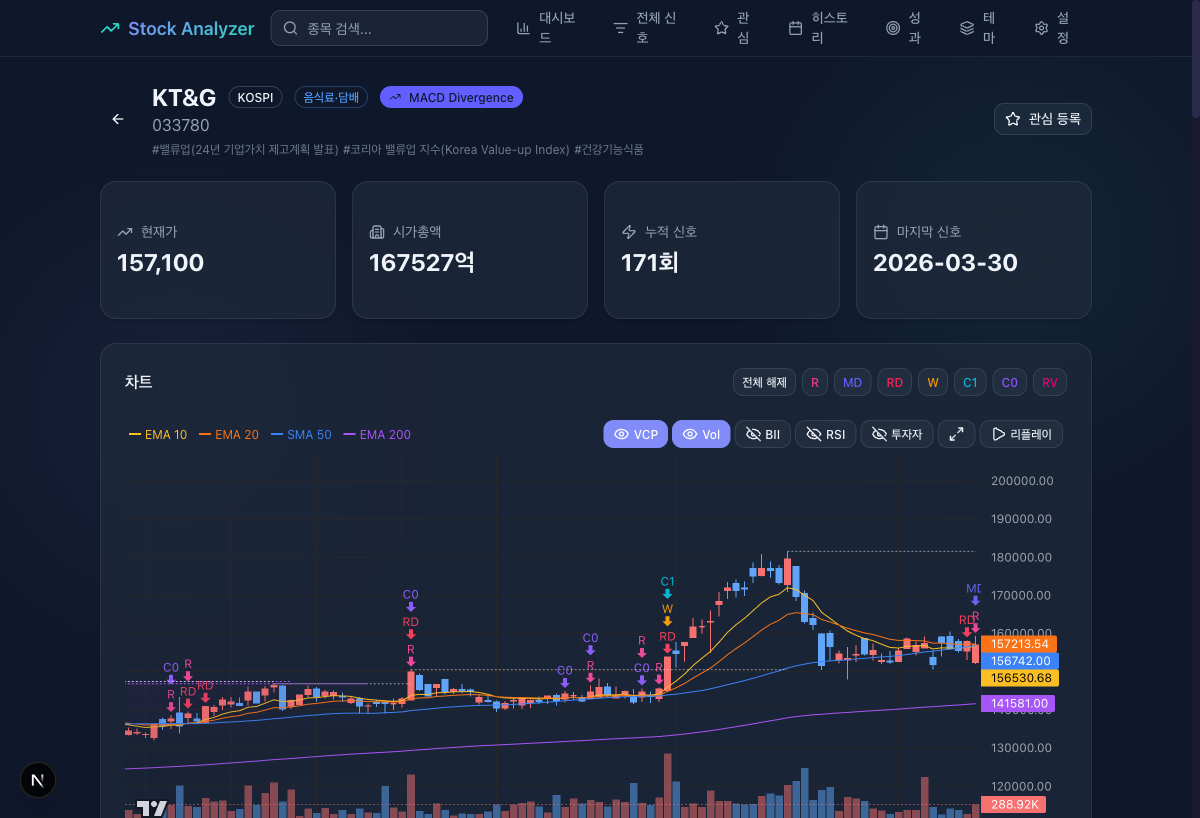
Task: Open the 성과 performance menu
Action: (x=903, y=28)
